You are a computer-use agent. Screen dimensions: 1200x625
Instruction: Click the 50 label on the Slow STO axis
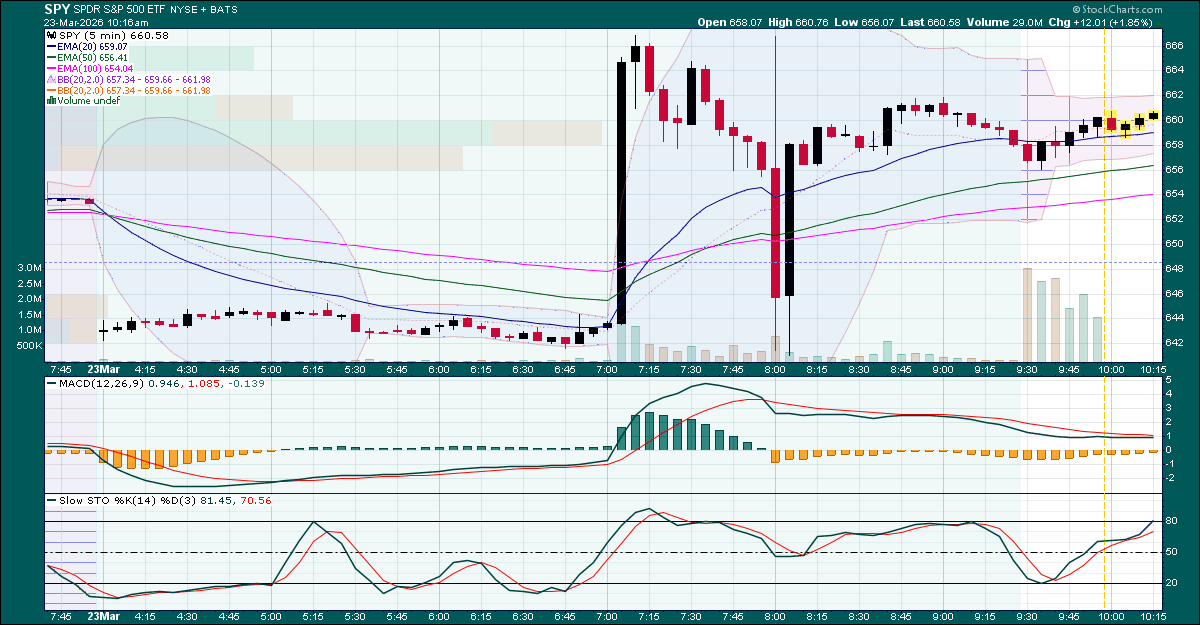pos(1171,552)
